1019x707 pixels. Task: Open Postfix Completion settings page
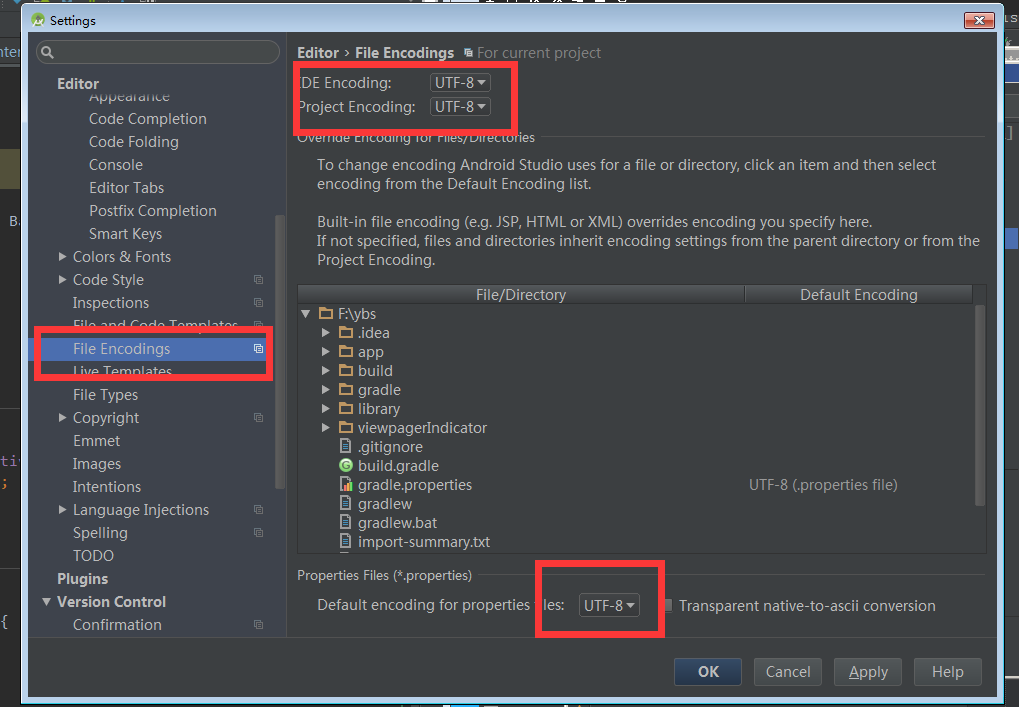(x=153, y=211)
